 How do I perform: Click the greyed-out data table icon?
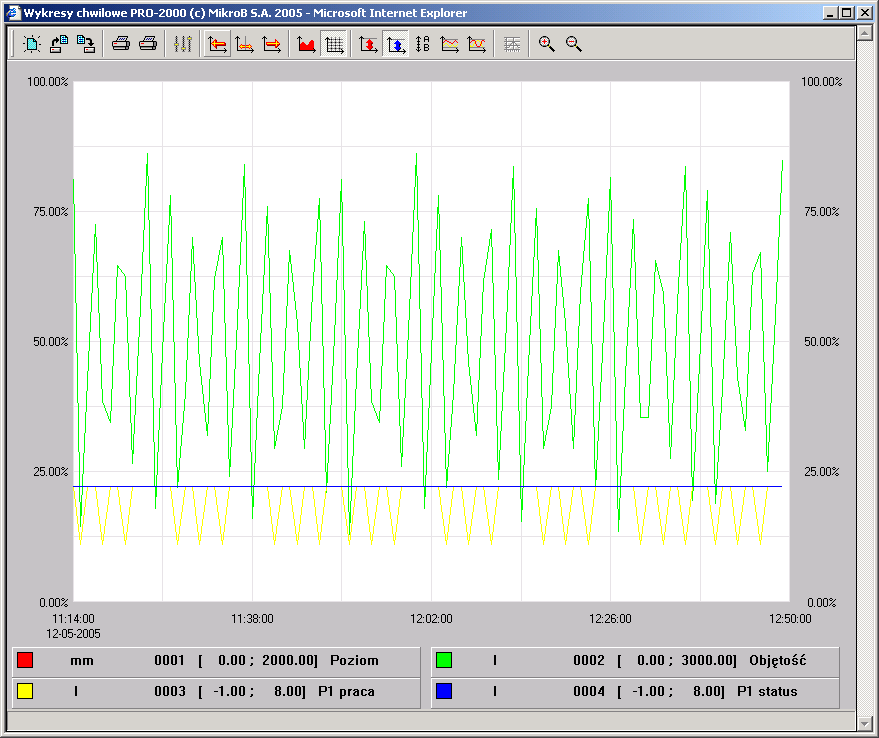(x=512, y=44)
